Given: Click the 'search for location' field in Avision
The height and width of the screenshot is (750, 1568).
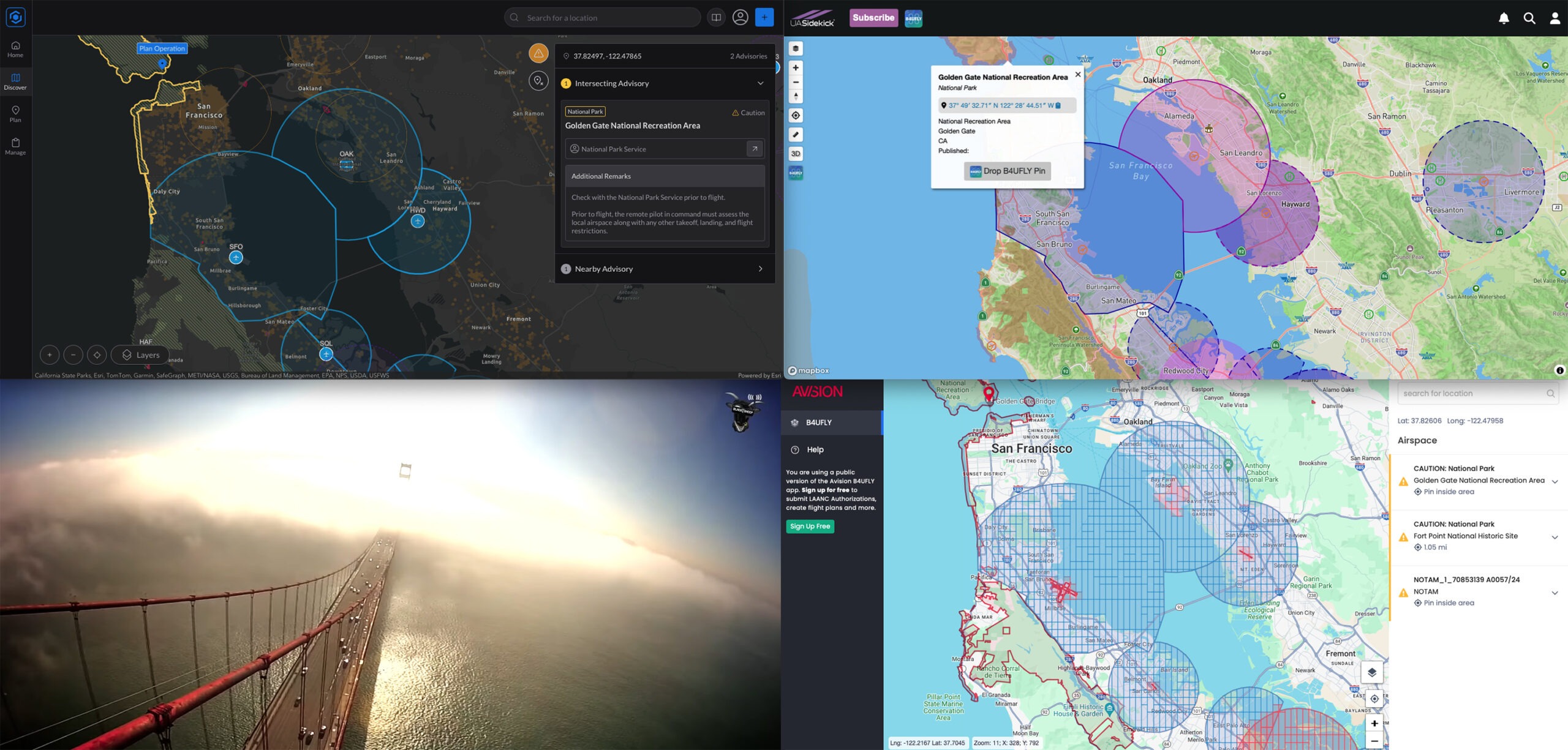Looking at the screenshot, I should click(x=1478, y=394).
